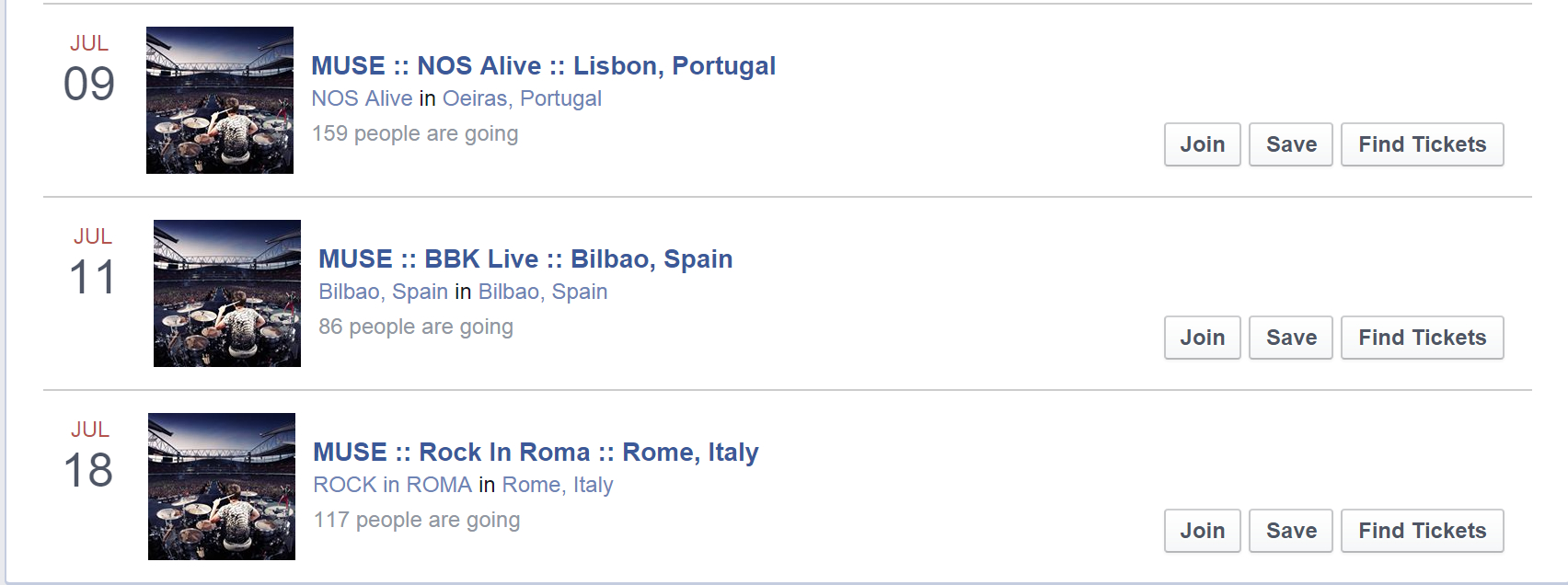Save the Rock In Roma event
The height and width of the screenshot is (585, 1568).
tap(1290, 531)
